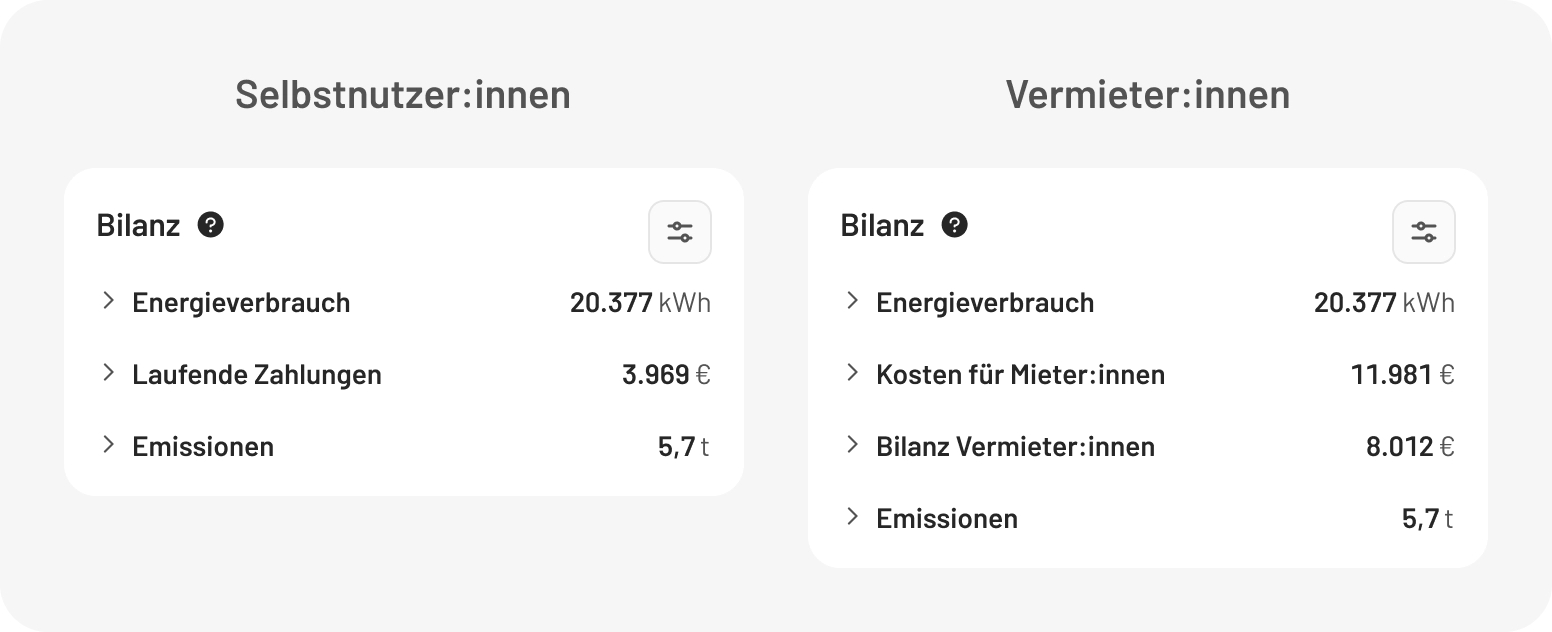Image resolution: width=1552 pixels, height=632 pixels.
Task: Click help question mark beside Selbstnutzer:innen Bilanz
Action: pos(211,225)
